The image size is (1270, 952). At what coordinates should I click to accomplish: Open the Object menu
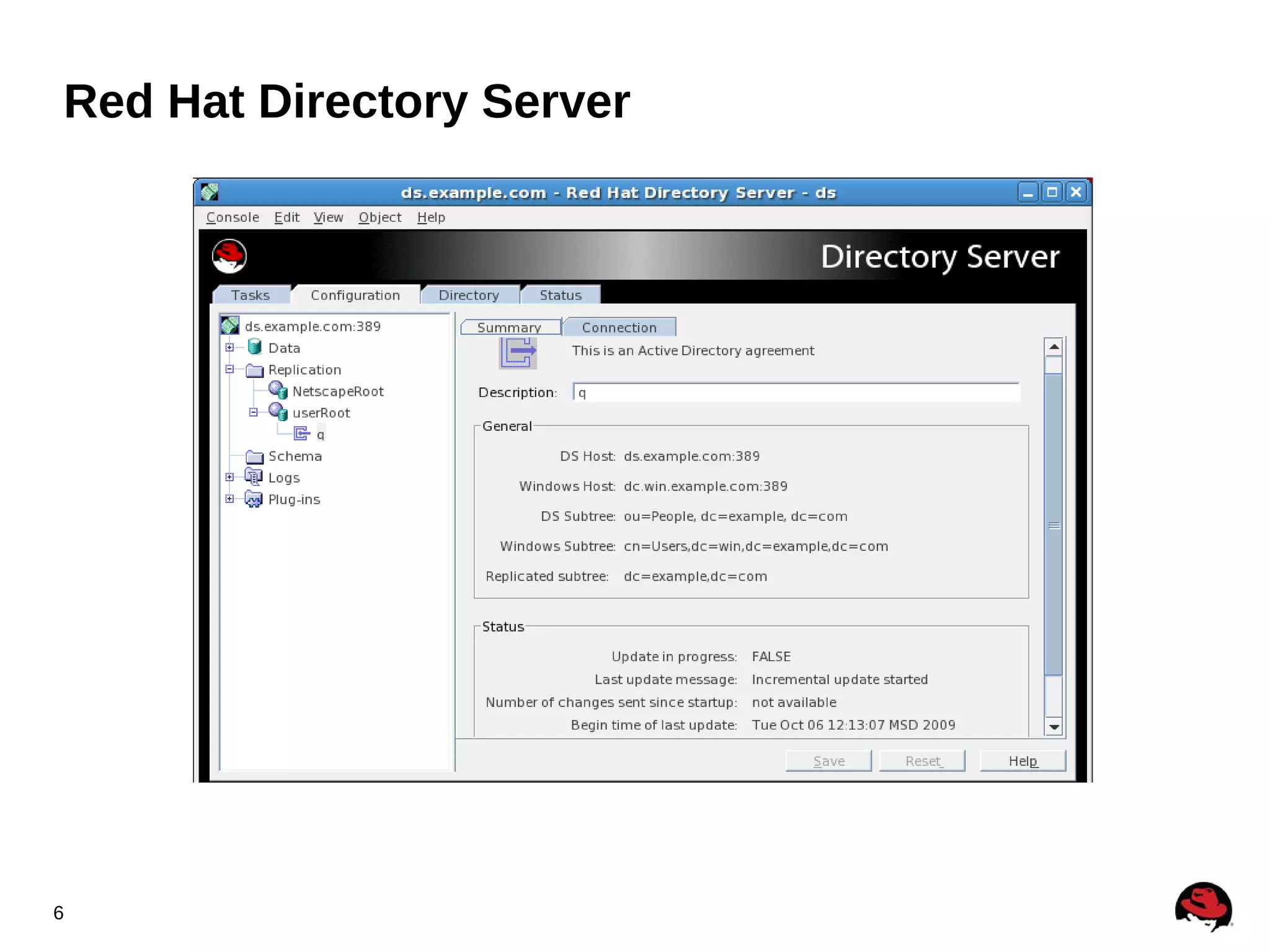(x=380, y=217)
